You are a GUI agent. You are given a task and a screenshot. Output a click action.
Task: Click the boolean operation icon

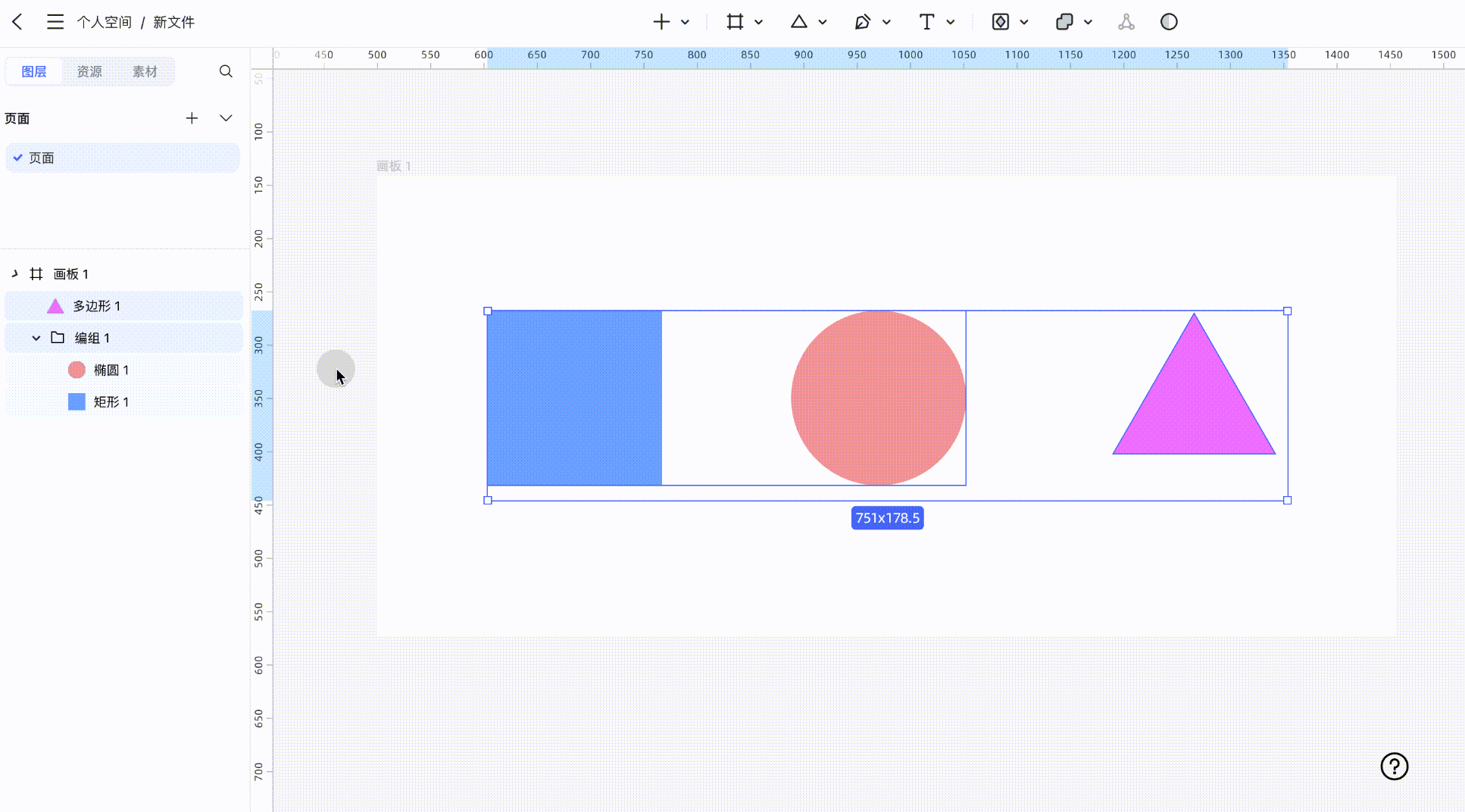click(1064, 22)
